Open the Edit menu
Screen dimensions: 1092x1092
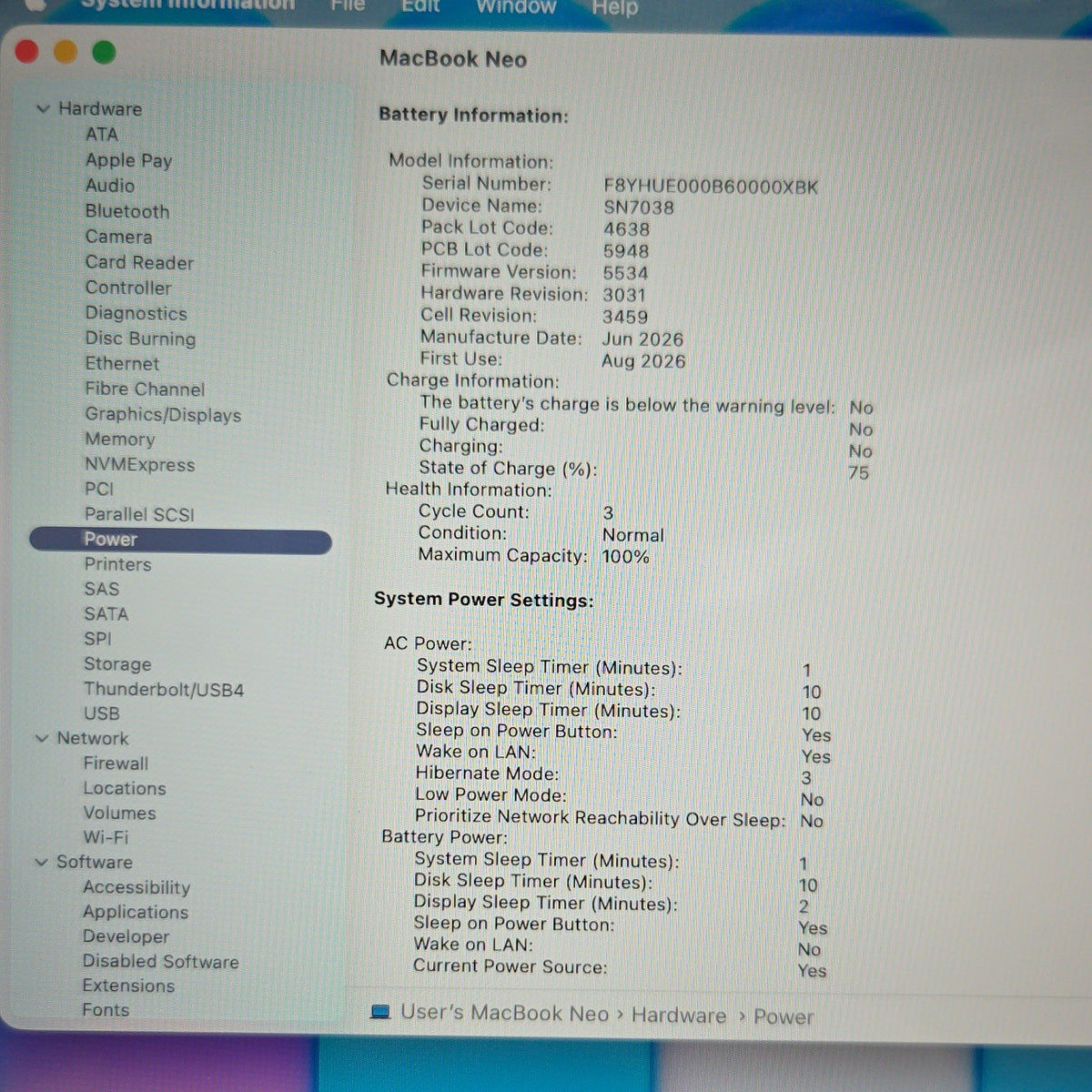[420, 6]
